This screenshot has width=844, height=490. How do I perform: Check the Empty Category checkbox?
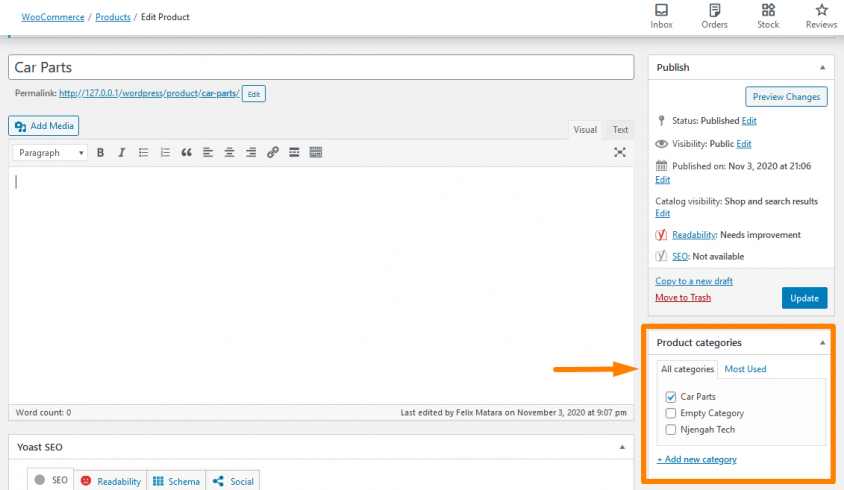pos(672,413)
